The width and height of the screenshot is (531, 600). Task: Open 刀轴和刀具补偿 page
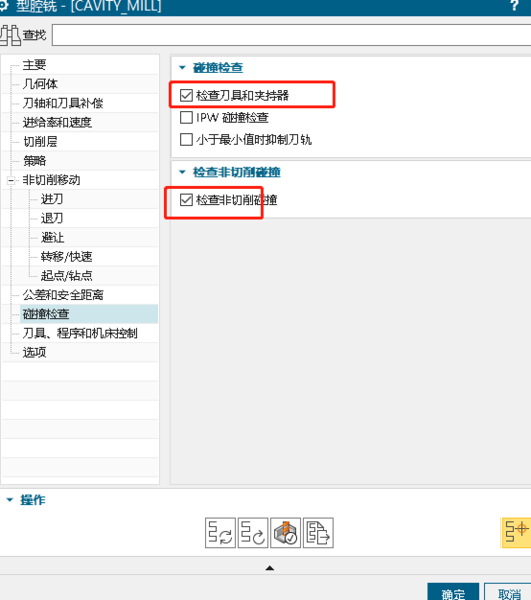point(63,103)
